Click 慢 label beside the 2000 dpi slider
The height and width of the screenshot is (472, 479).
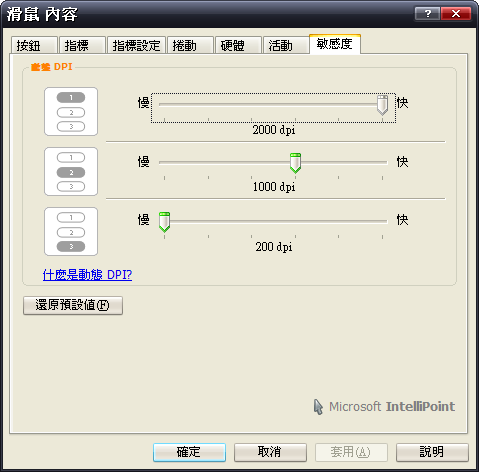tap(144, 103)
